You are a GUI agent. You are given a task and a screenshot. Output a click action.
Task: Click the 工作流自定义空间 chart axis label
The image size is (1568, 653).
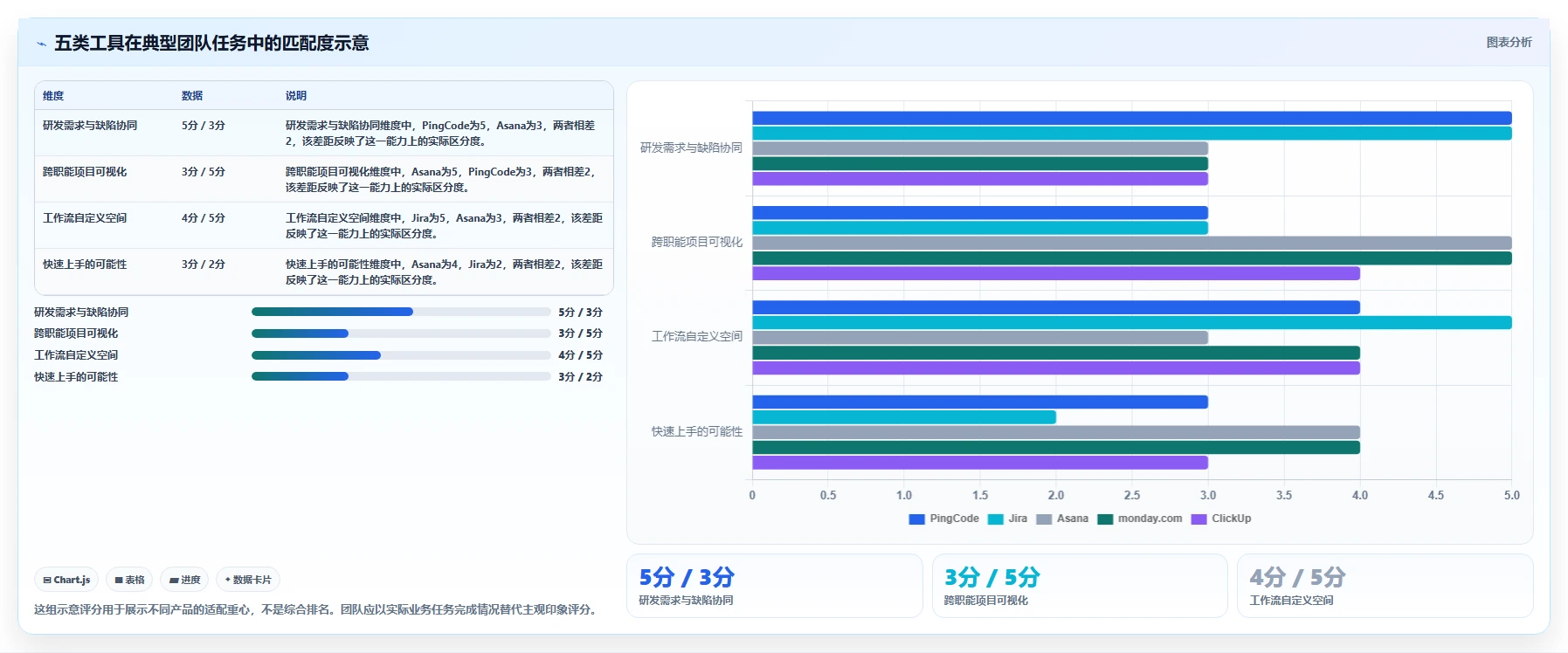coord(696,336)
